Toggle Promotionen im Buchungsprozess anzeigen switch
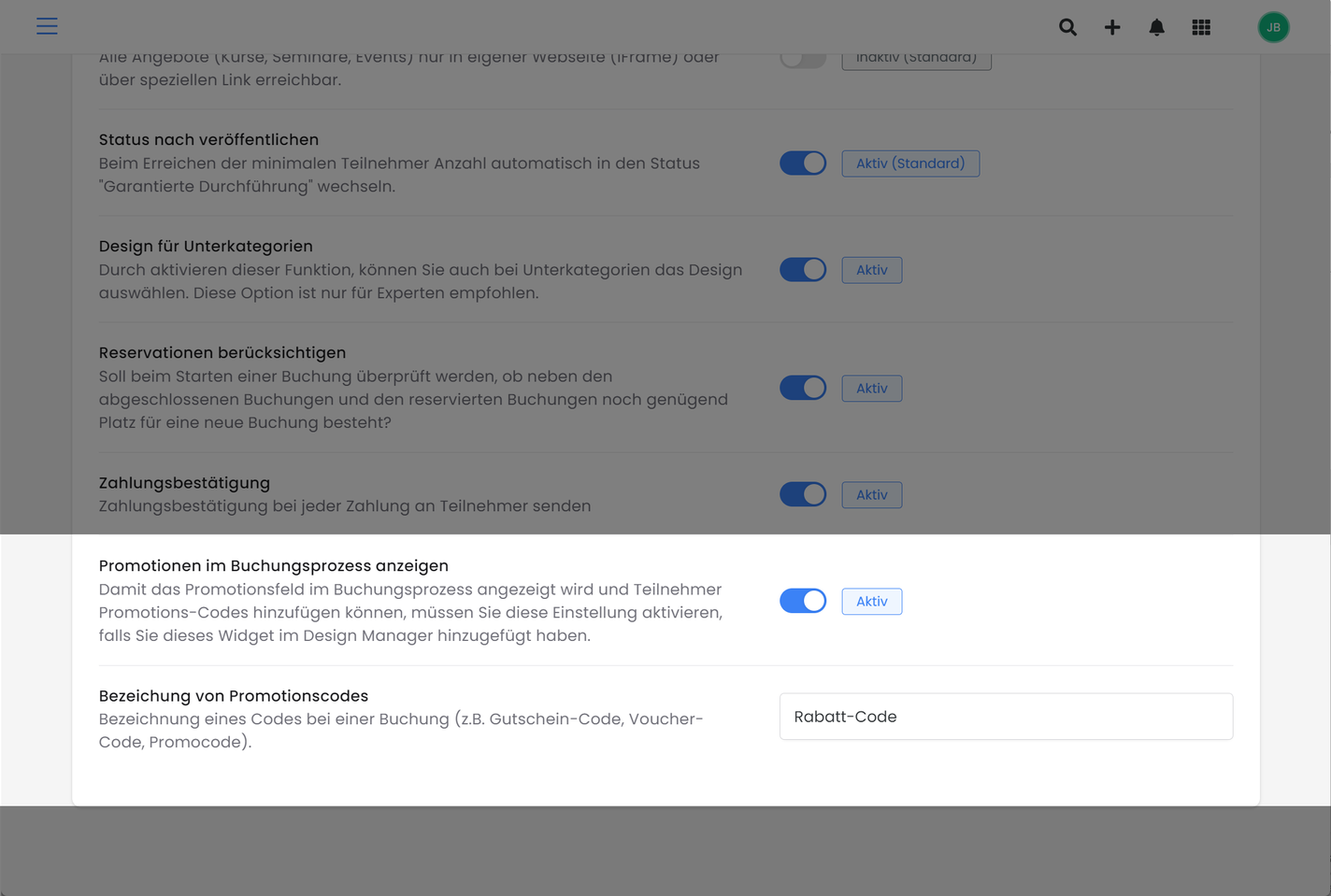 coord(803,601)
